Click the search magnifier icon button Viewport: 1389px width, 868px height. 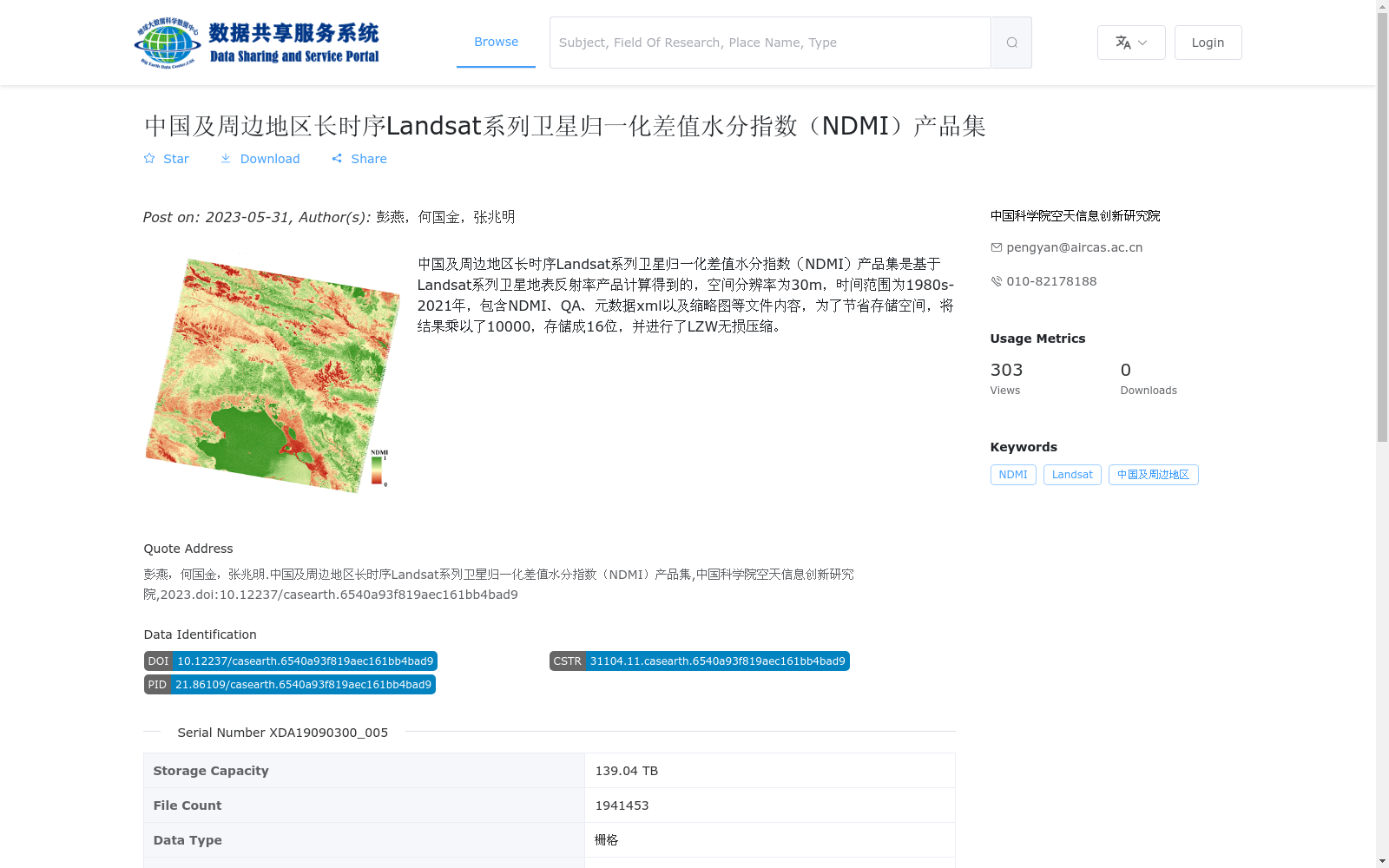click(1011, 43)
